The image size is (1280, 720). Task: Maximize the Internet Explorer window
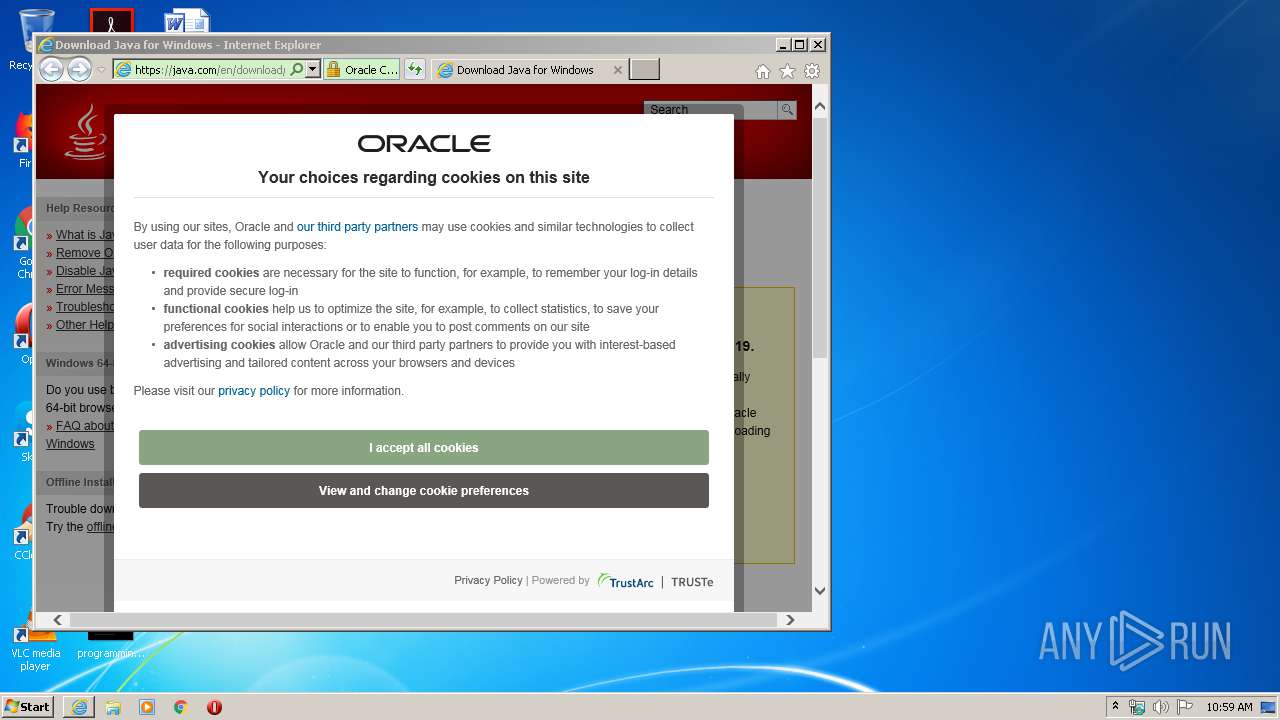799,44
